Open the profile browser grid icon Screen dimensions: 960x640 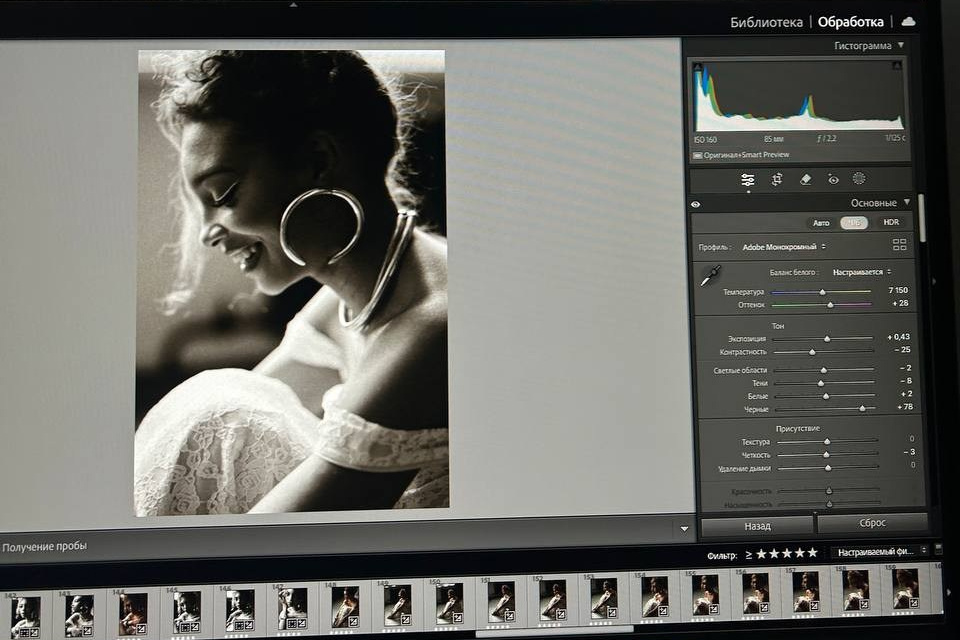(899, 245)
